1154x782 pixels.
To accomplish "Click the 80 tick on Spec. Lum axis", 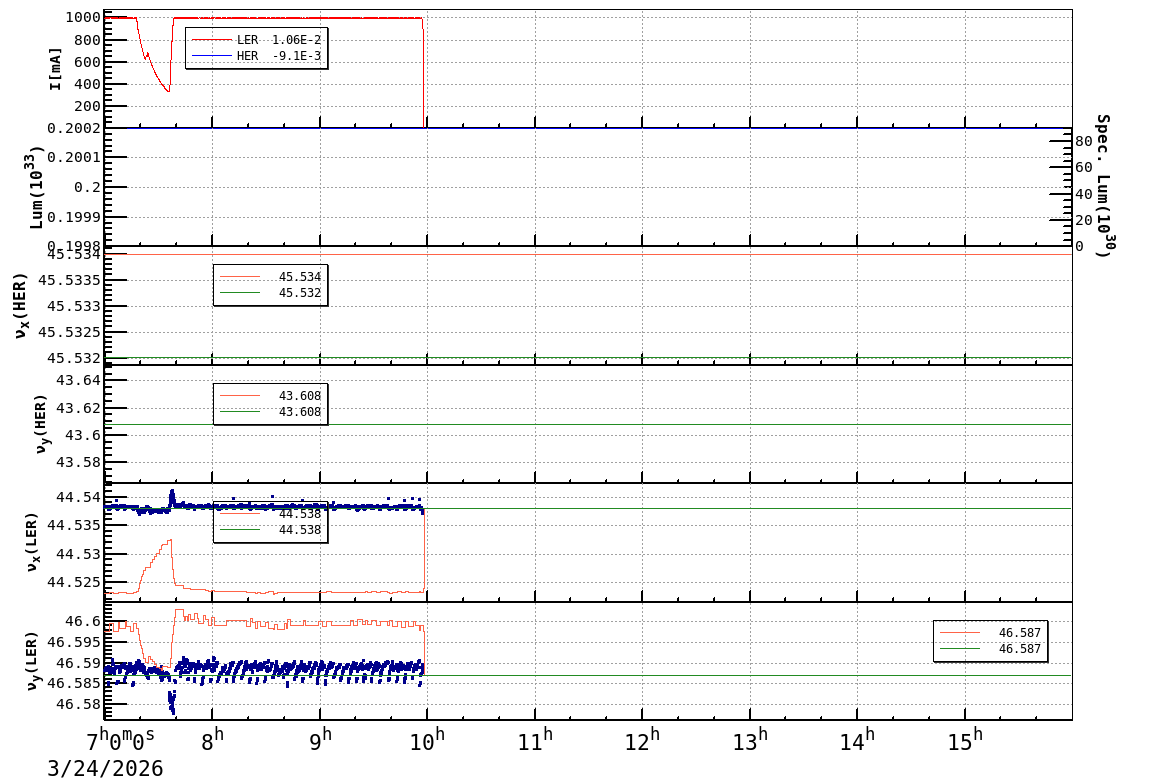I will (x=1082, y=142).
